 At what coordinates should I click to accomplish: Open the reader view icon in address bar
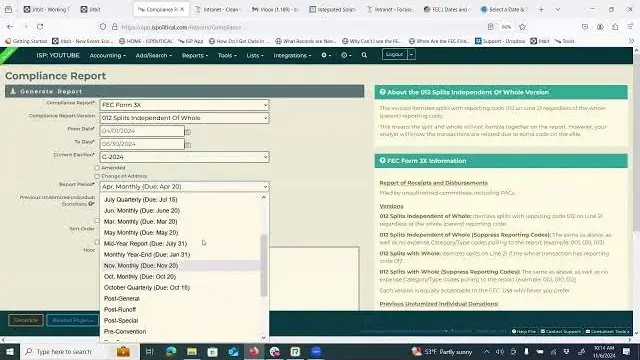click(490, 27)
